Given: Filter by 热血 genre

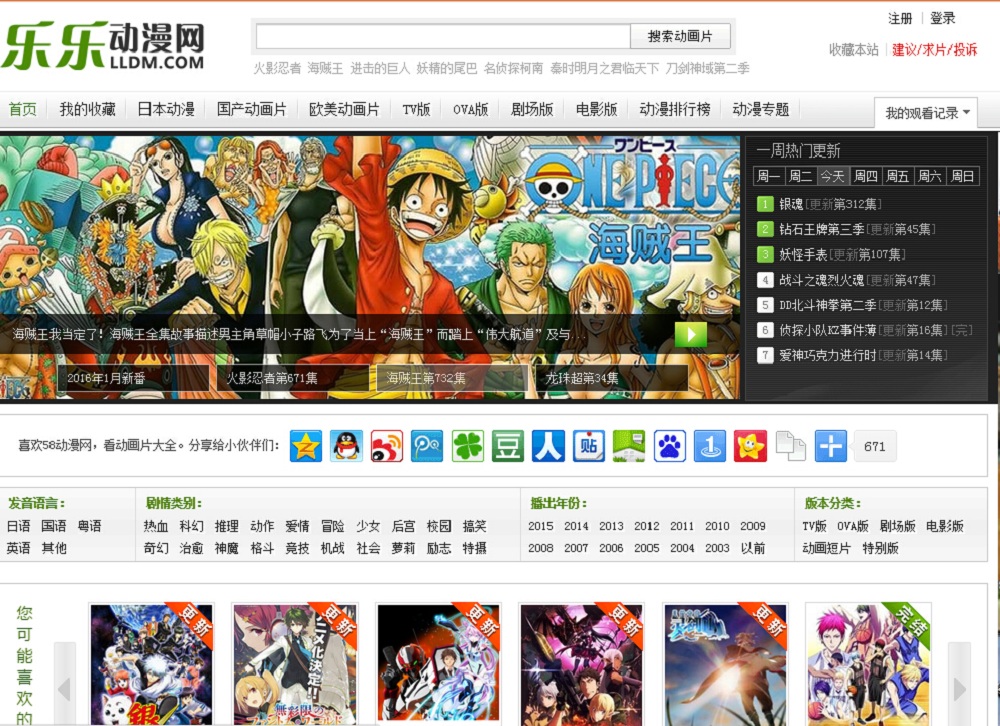Looking at the screenshot, I should point(156,526).
